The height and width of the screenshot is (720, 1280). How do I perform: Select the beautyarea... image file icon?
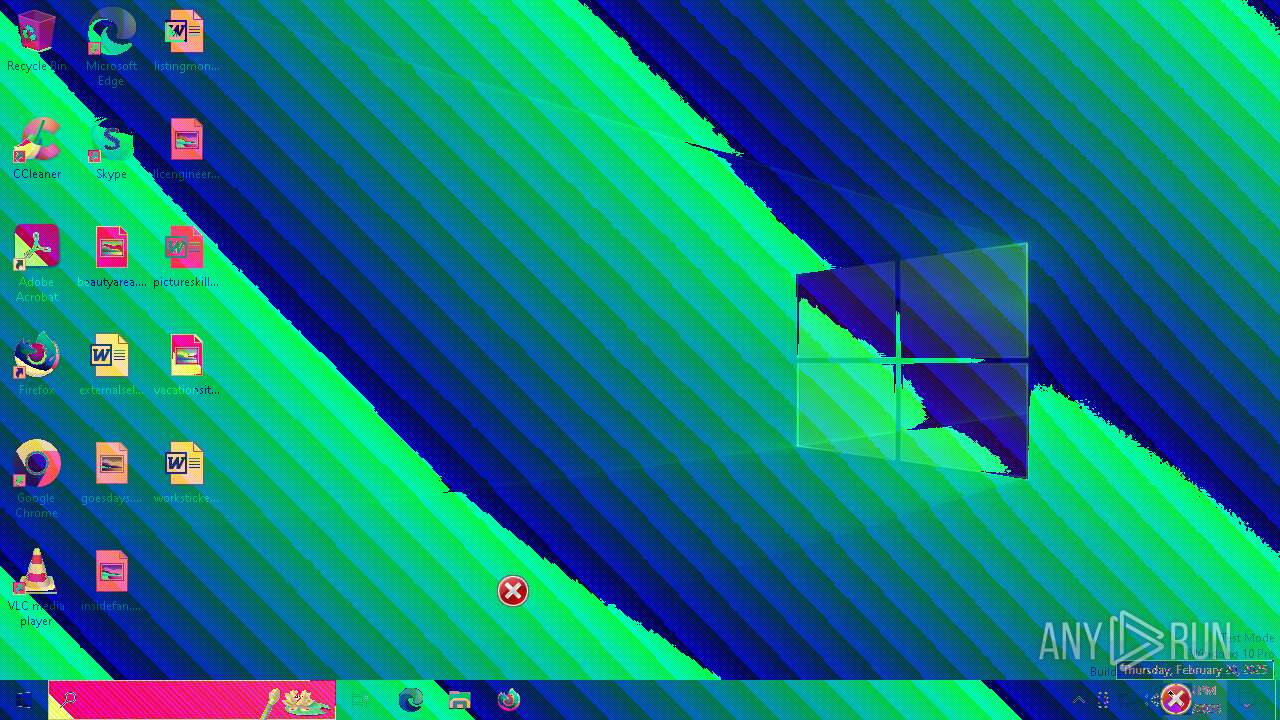click(x=111, y=256)
